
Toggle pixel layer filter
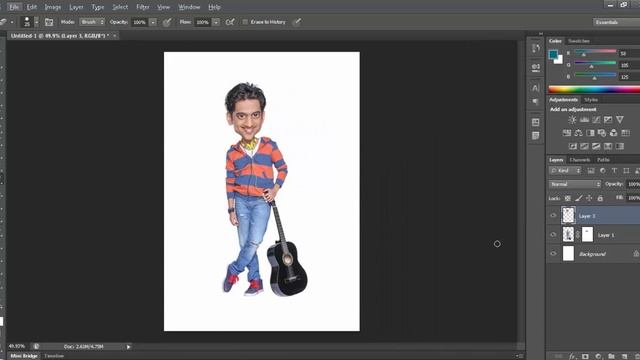(x=591, y=171)
